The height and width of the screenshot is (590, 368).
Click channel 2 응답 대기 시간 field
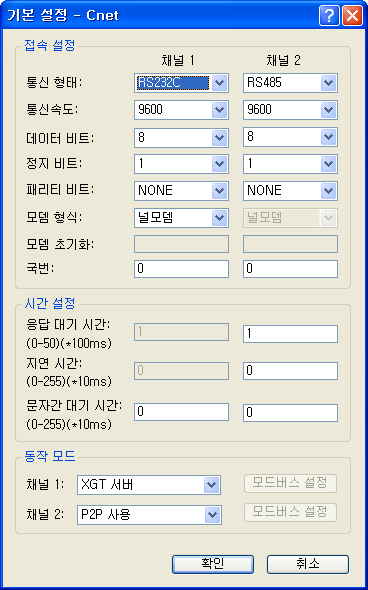290,334
